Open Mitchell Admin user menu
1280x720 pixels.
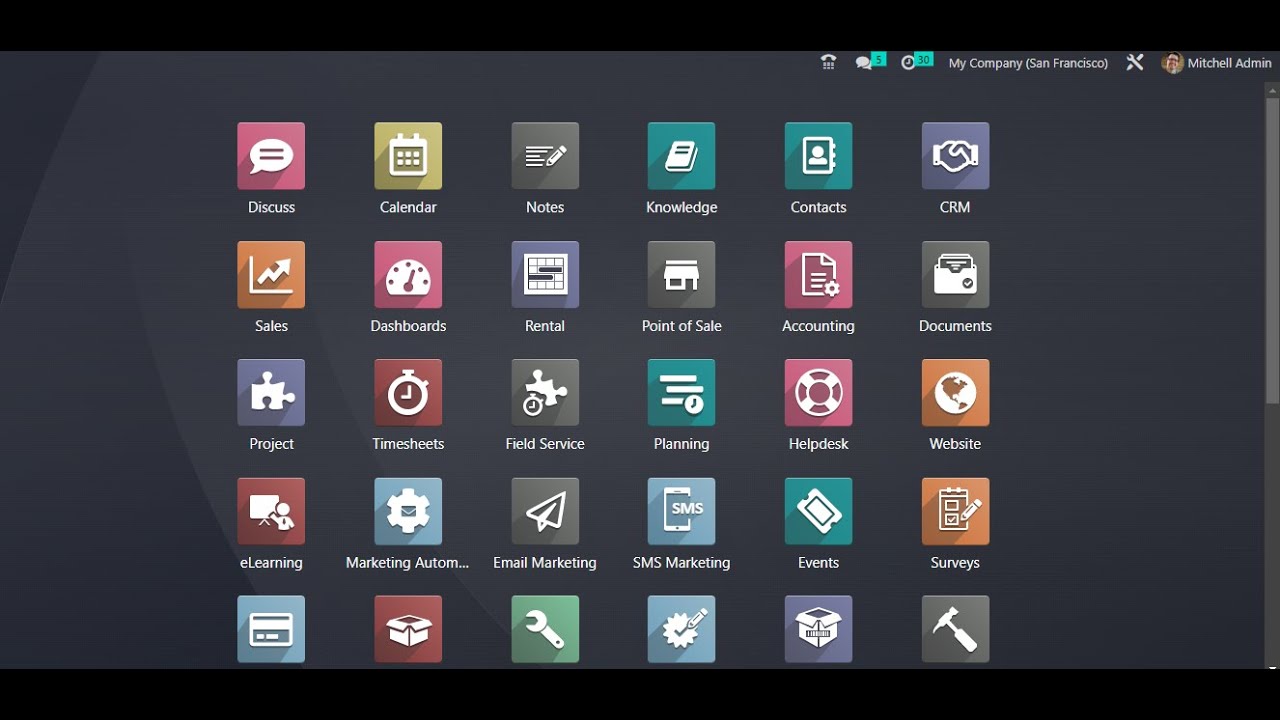(1216, 63)
